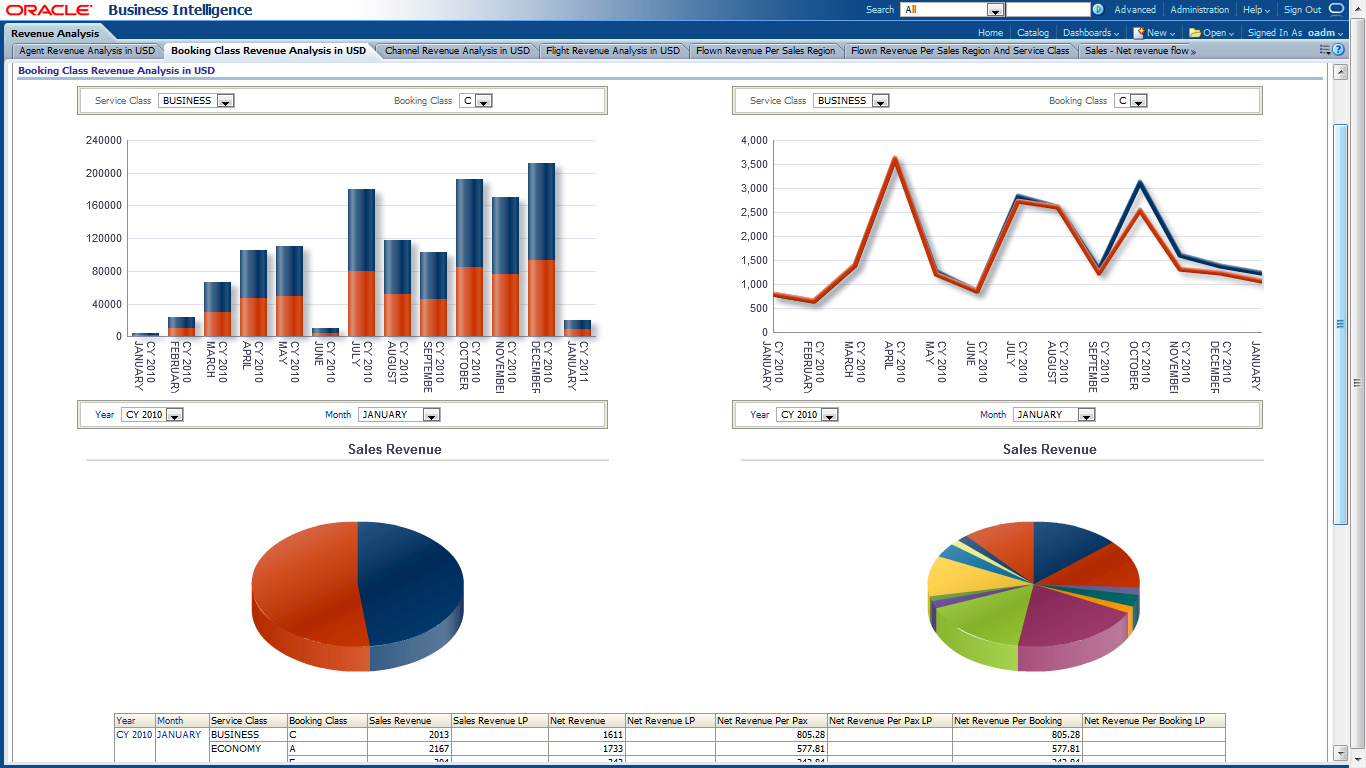Show more tabs with the double-arrow icon
Screen dimensions: 1366x768
pos(1193,51)
